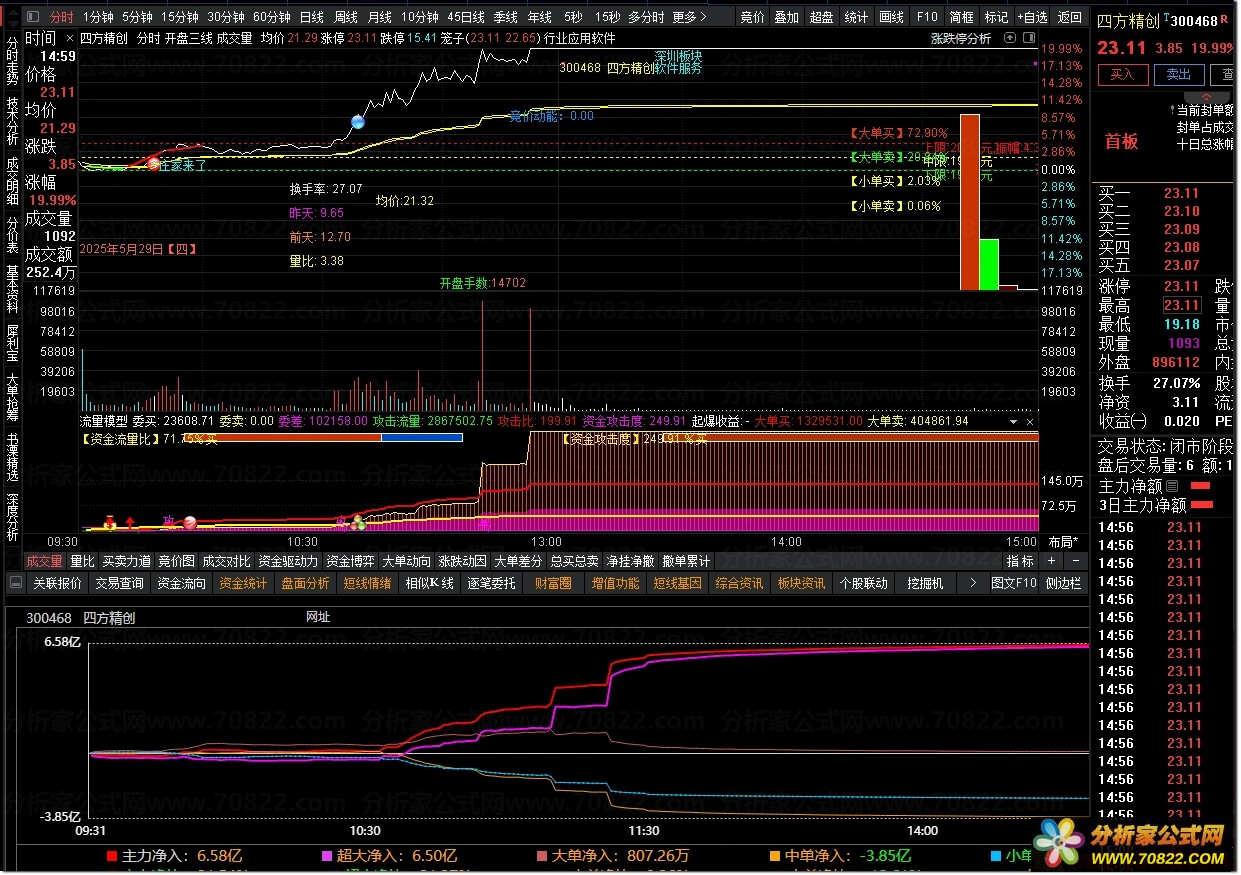The height and width of the screenshot is (875, 1241).
Task: Click the 简框 toolbar button
Action: (962, 17)
